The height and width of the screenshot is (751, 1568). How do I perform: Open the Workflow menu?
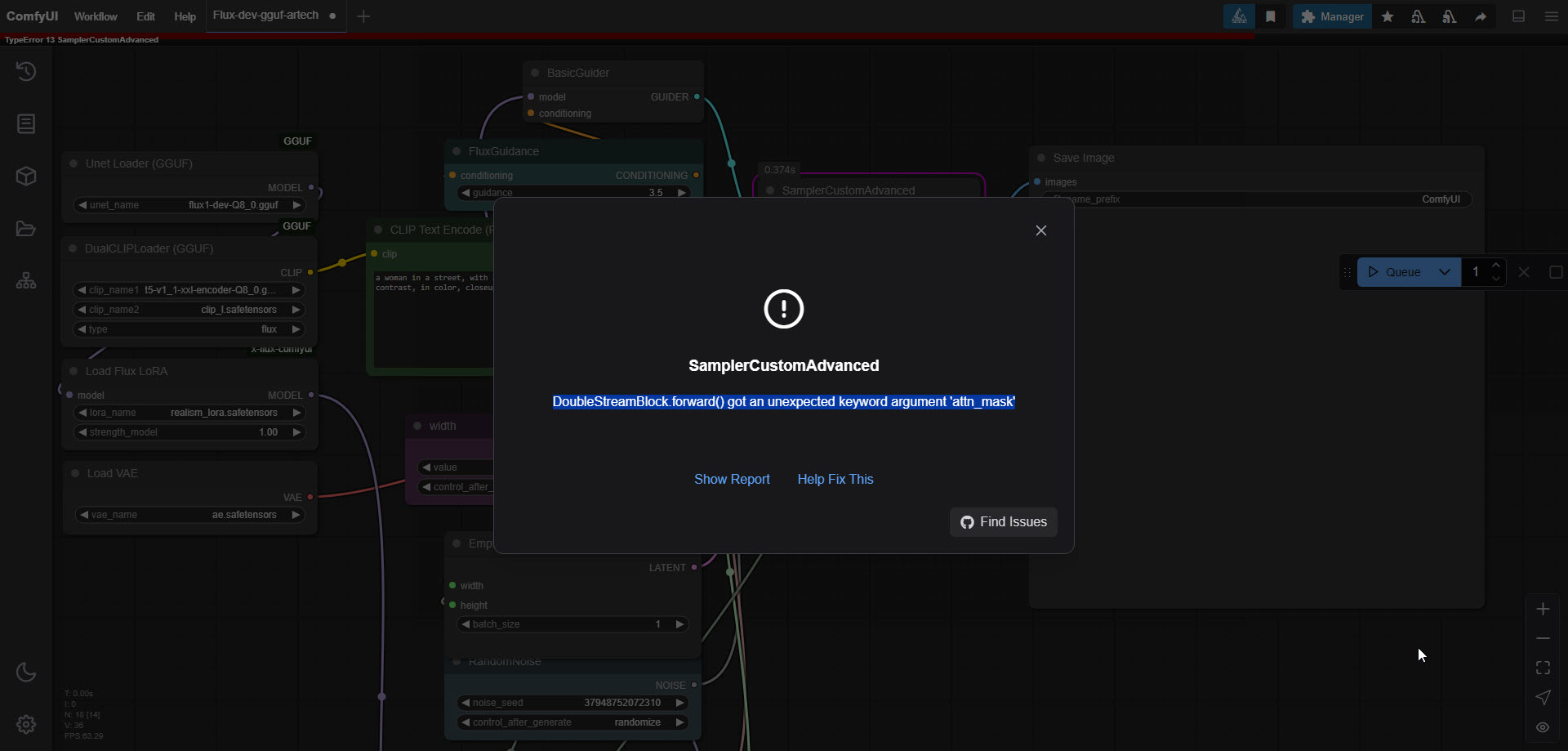click(x=96, y=16)
